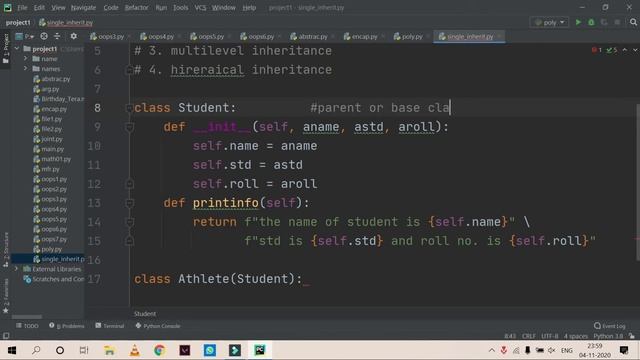Locate current file in Project tree

coord(44,36)
